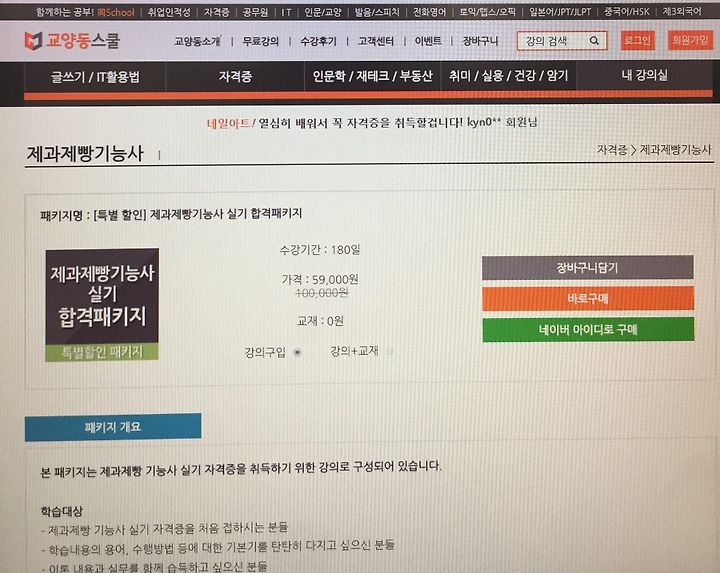Click the 제과제빵기능사 package thumbnail image
The height and width of the screenshot is (573, 720).
(x=102, y=305)
